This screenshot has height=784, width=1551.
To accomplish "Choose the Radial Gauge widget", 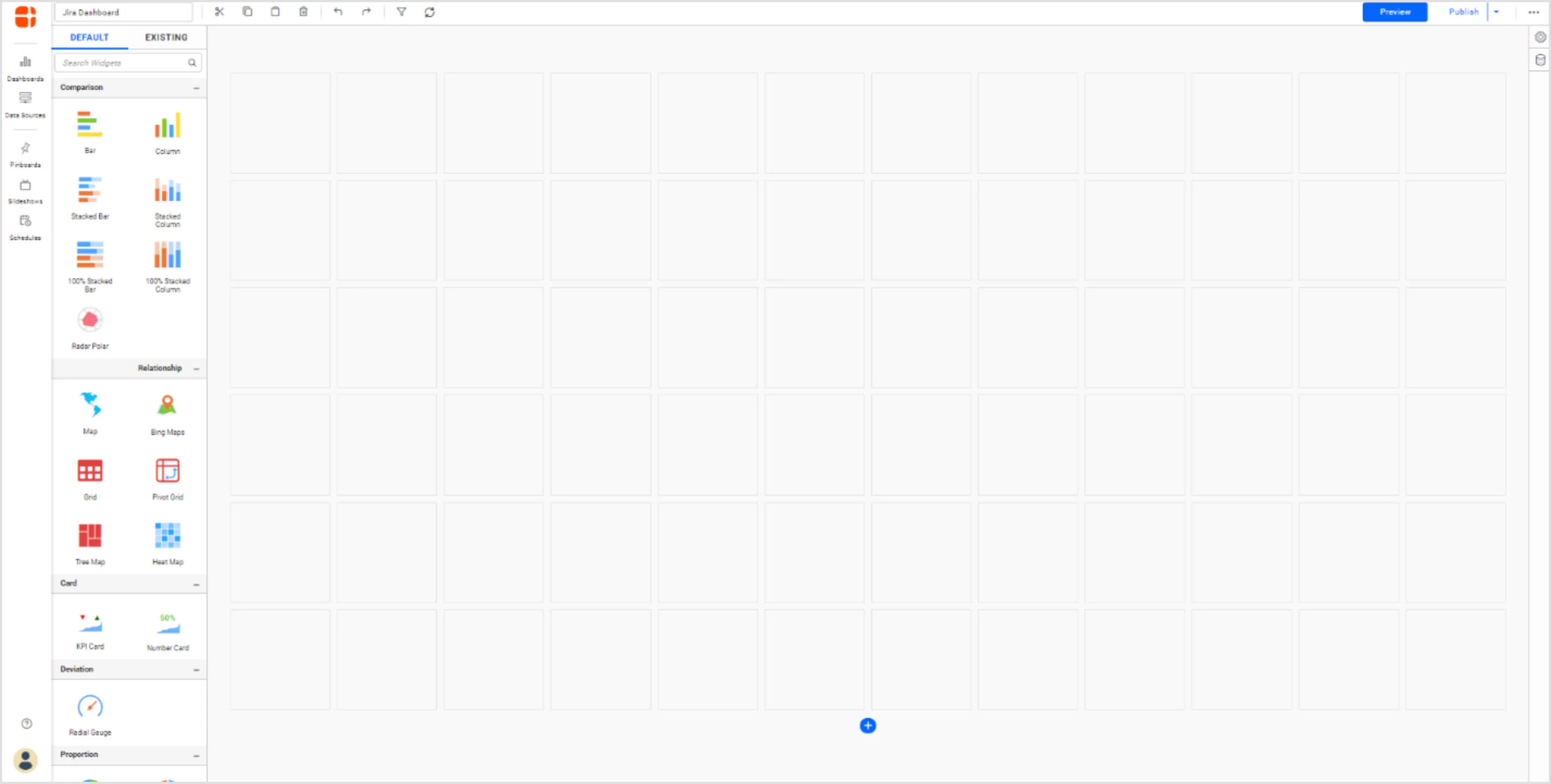I will pyautogui.click(x=90, y=707).
